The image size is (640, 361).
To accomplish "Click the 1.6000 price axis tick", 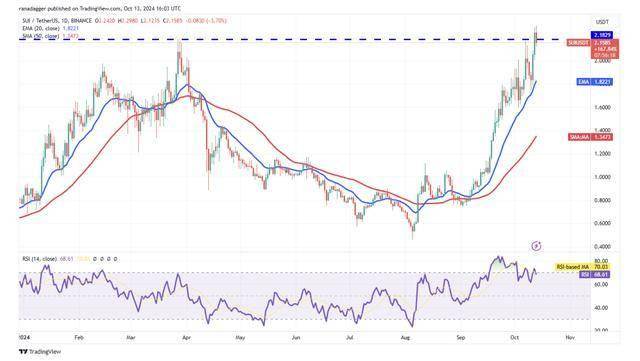I will tap(602, 107).
